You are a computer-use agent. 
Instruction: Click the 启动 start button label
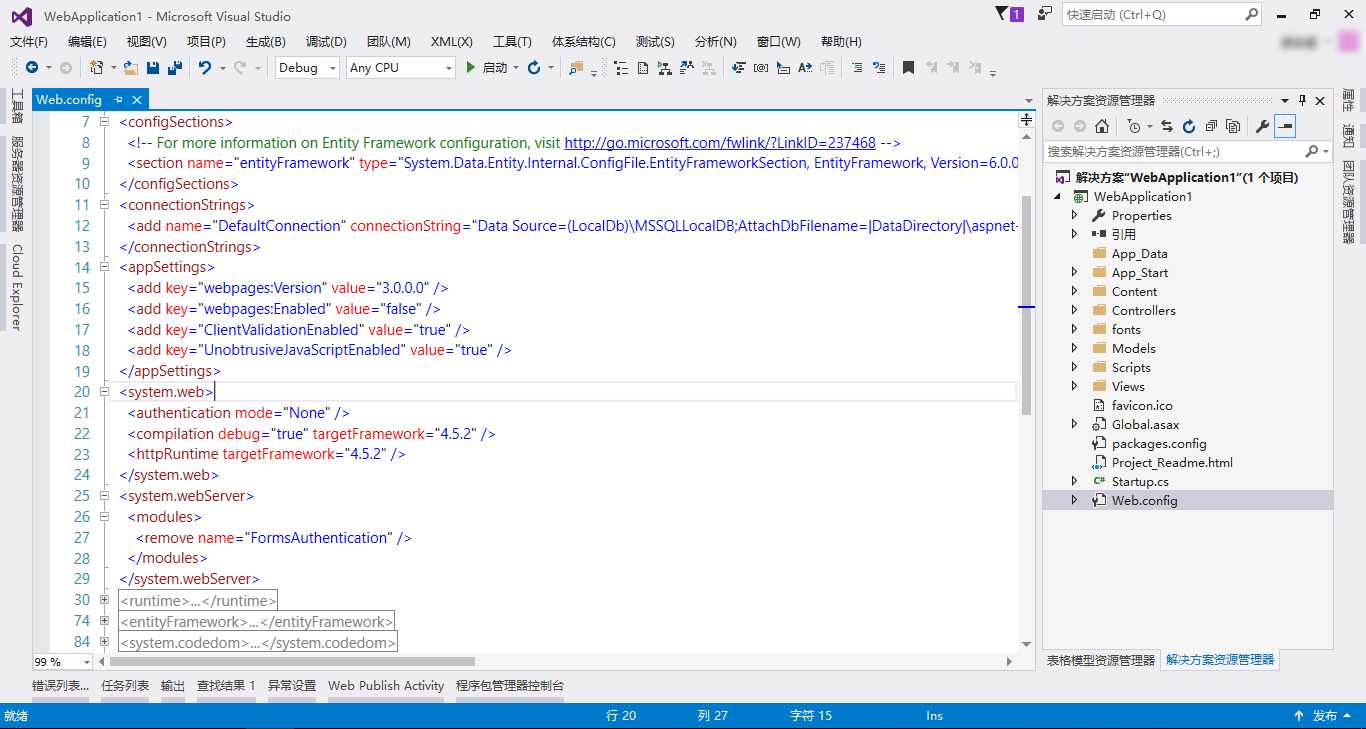point(495,68)
